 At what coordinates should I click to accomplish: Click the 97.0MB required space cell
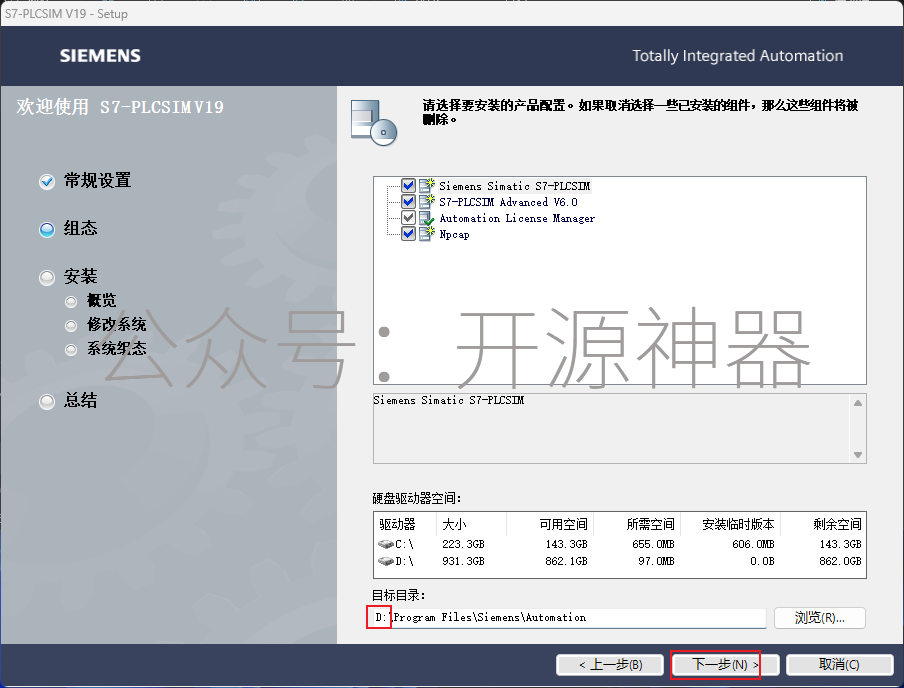(656, 561)
